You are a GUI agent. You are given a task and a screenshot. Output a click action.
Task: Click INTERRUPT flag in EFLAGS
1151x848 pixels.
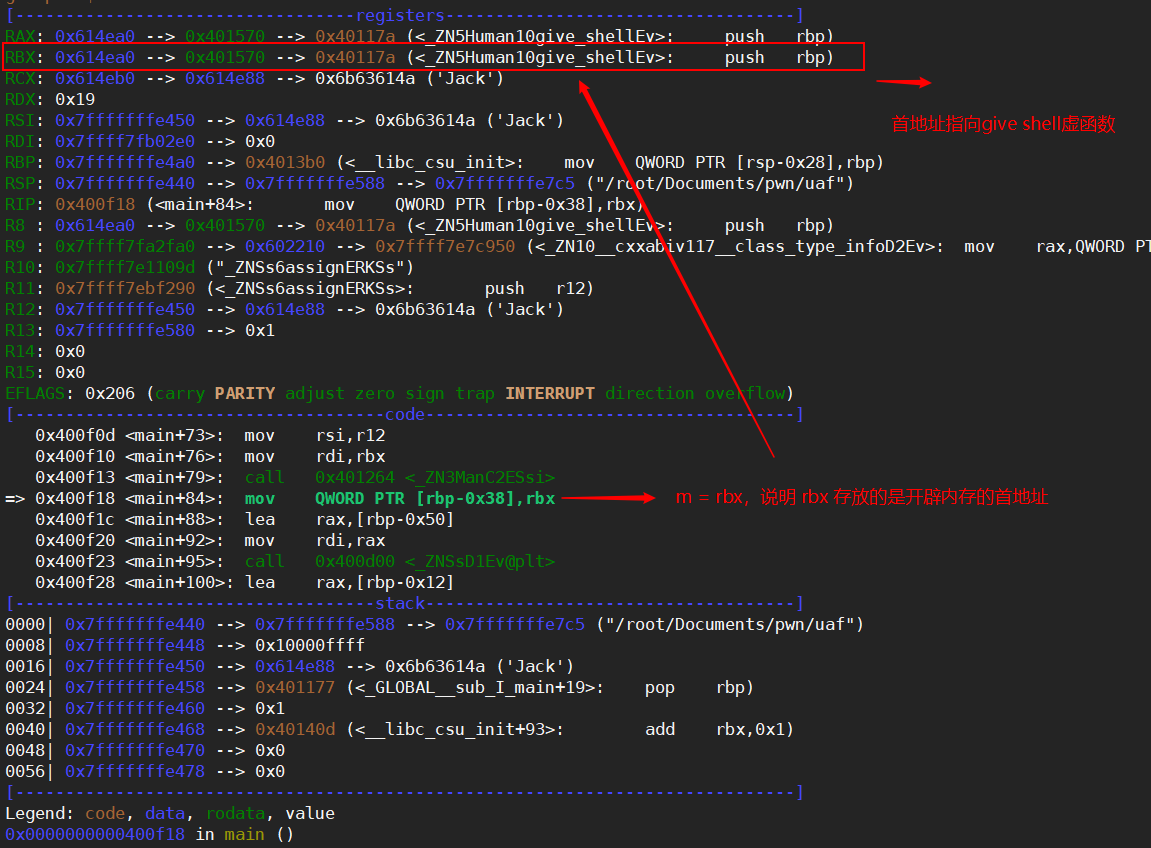point(550,394)
